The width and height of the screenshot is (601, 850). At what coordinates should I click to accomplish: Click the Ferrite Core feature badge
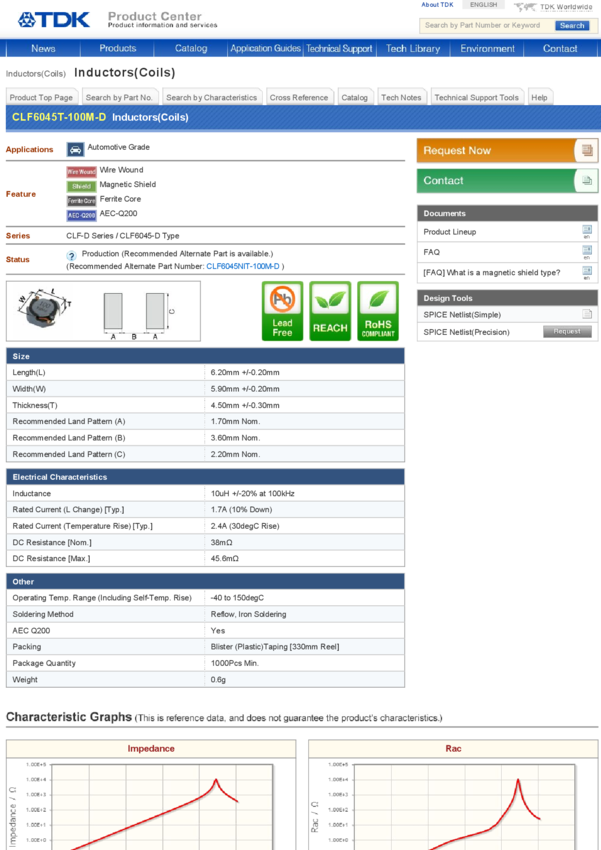(x=81, y=201)
